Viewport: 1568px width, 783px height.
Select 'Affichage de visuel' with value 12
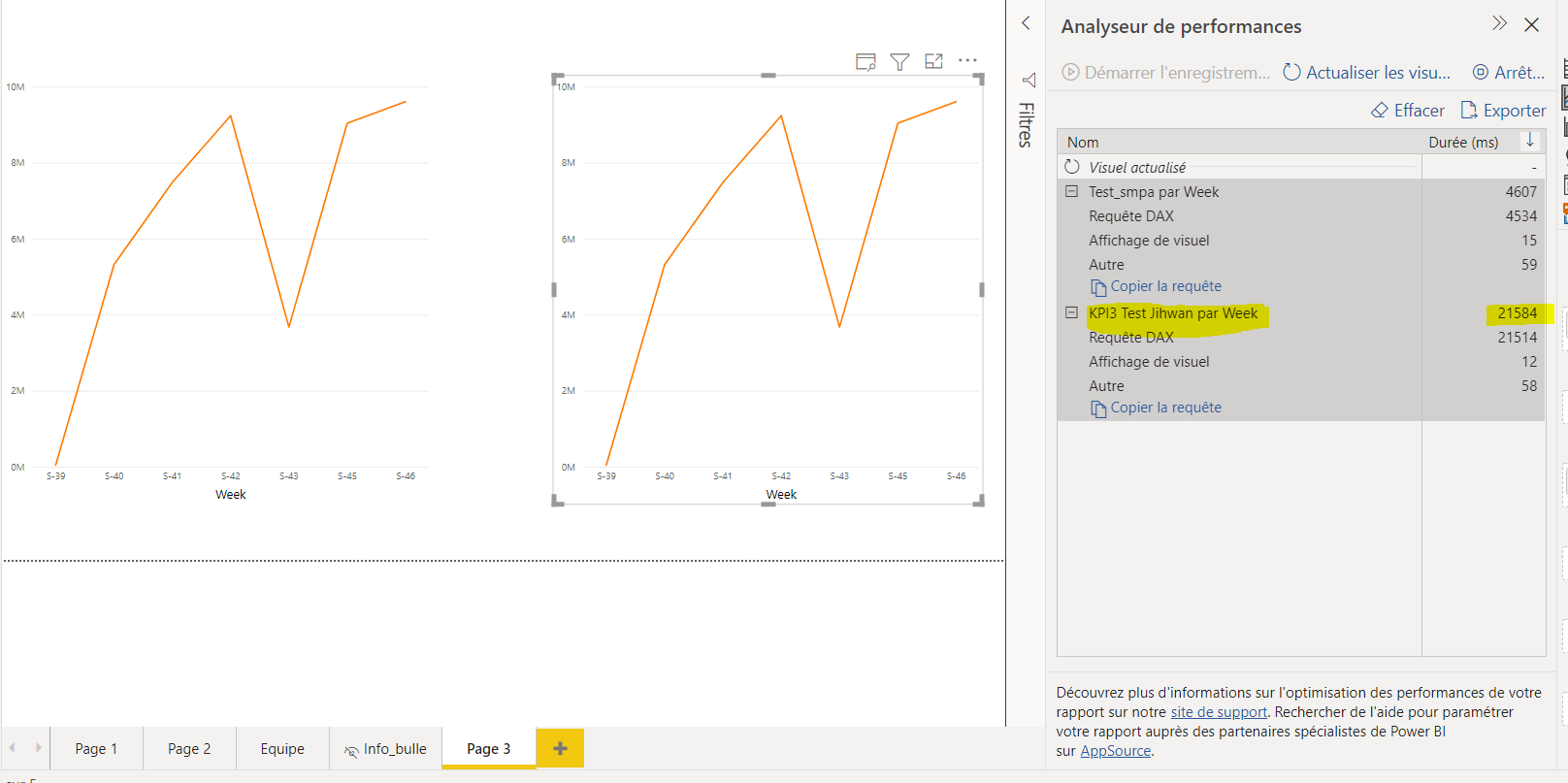click(x=1300, y=362)
